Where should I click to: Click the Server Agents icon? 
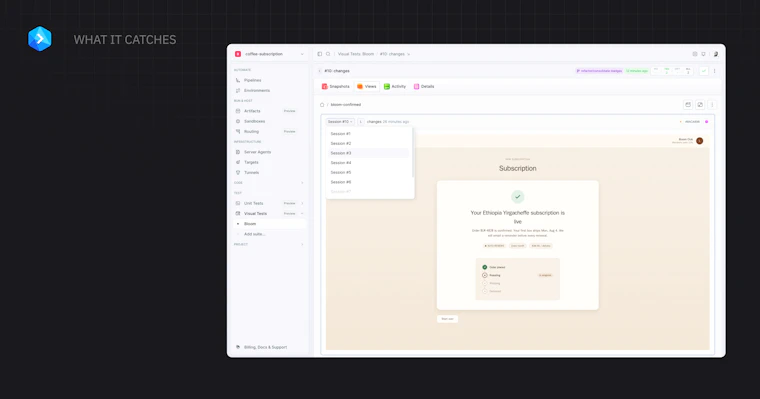pos(238,152)
